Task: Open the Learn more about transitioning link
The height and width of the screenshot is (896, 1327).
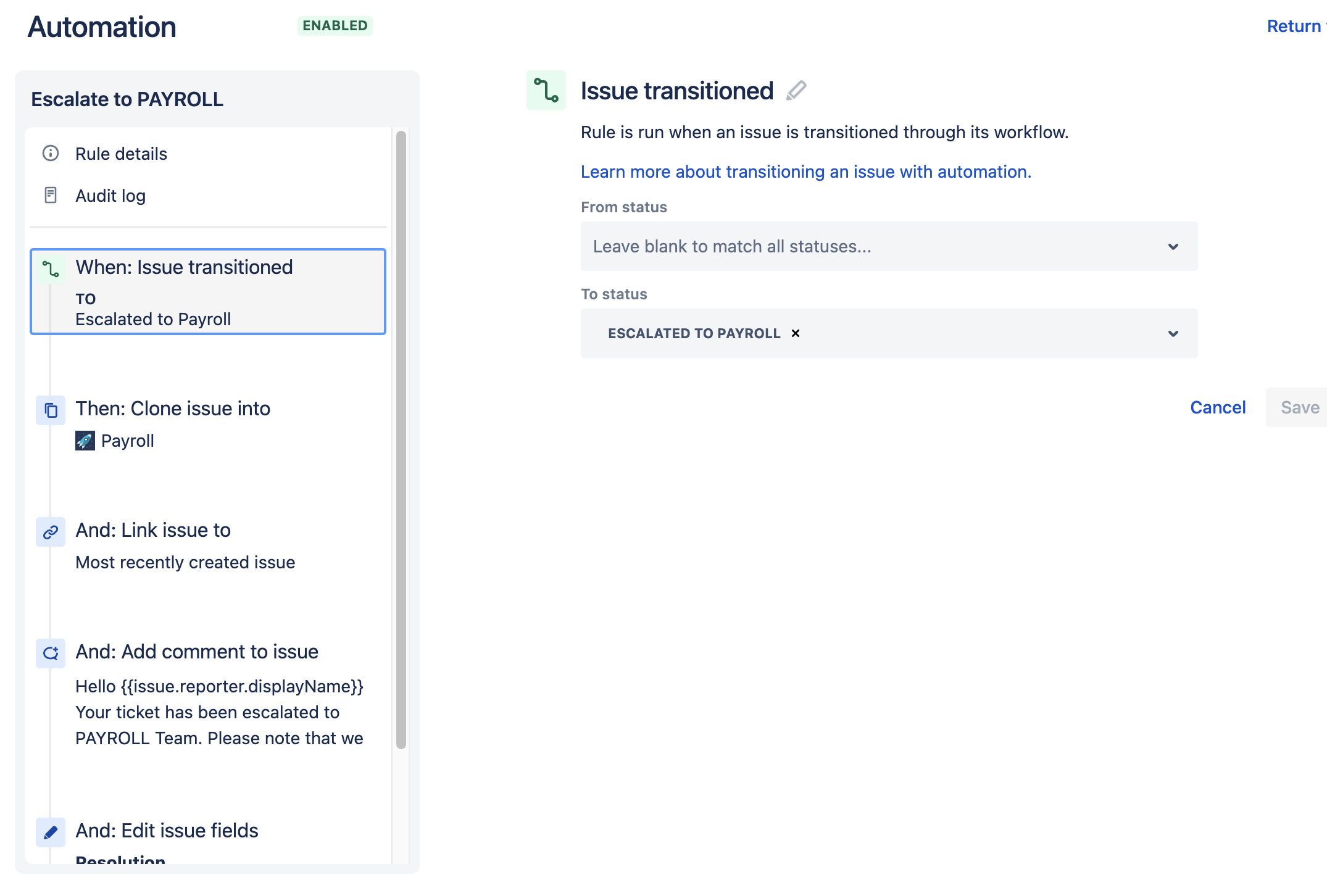Action: point(806,172)
